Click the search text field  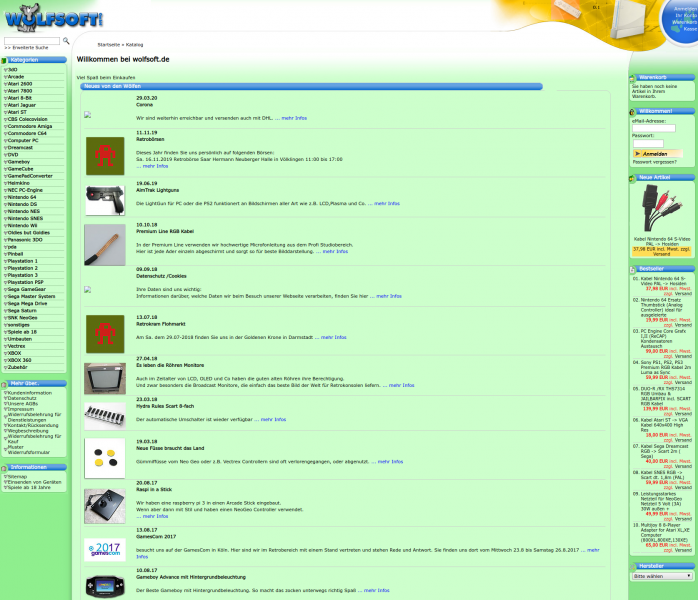32,41
